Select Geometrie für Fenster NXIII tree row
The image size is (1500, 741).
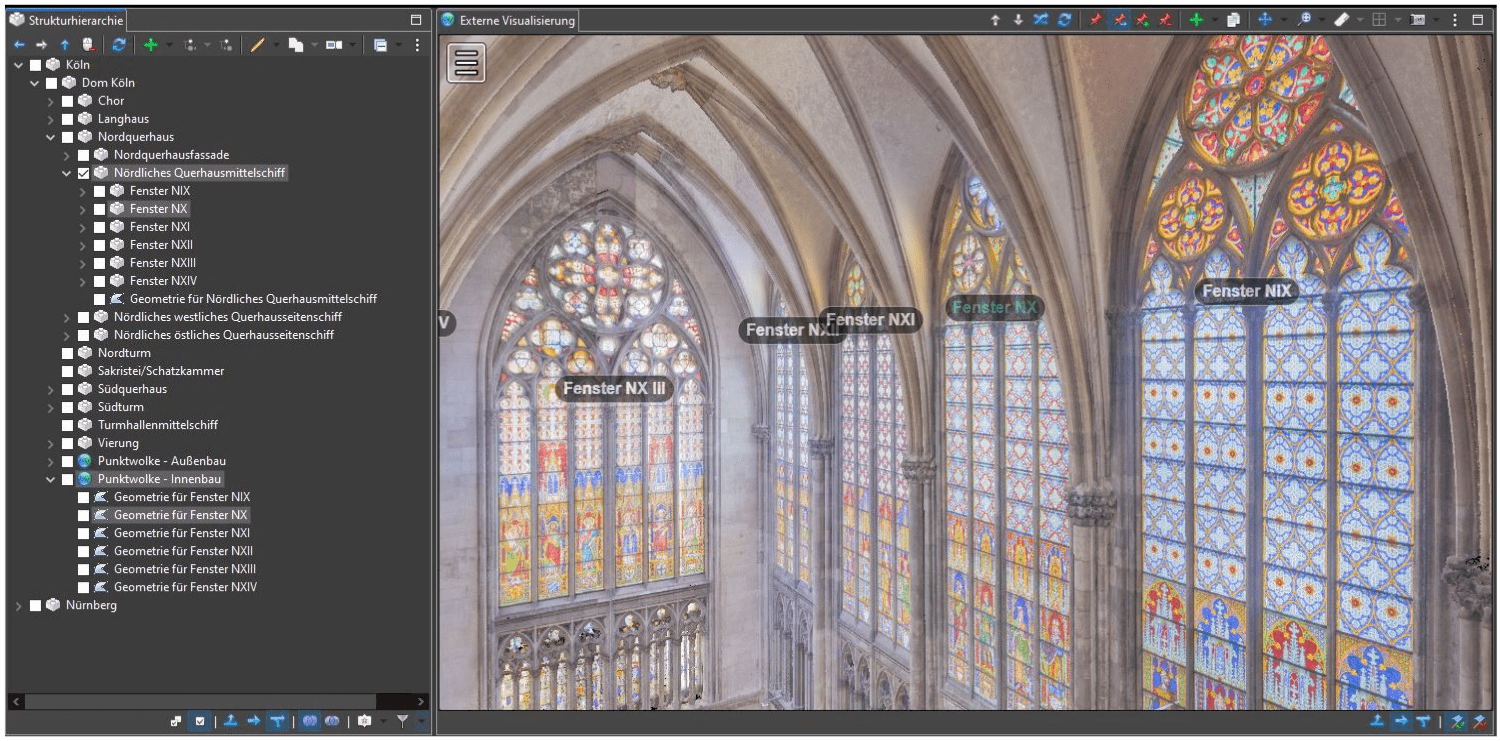pos(185,569)
